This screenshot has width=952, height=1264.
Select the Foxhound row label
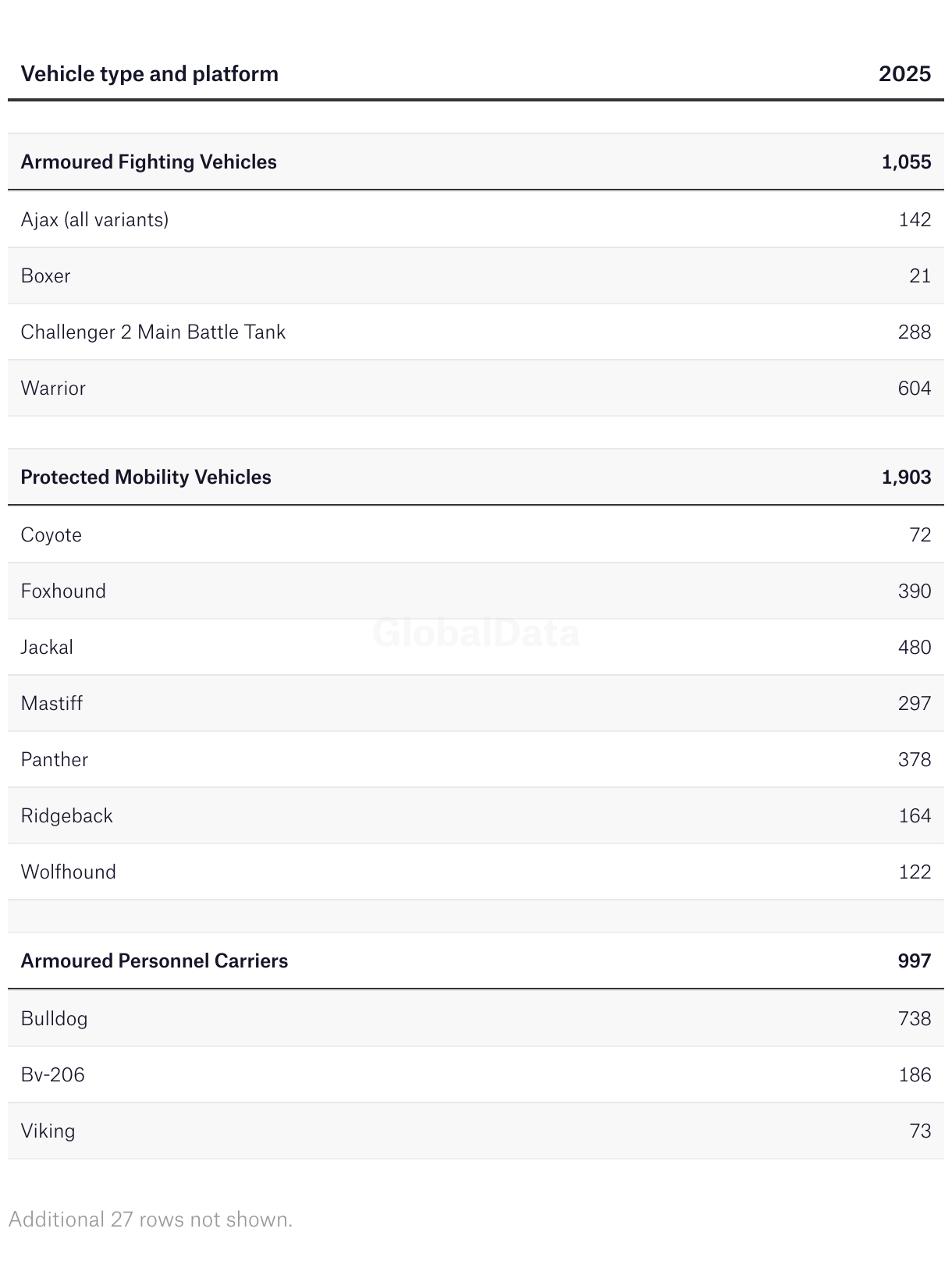[x=63, y=591]
